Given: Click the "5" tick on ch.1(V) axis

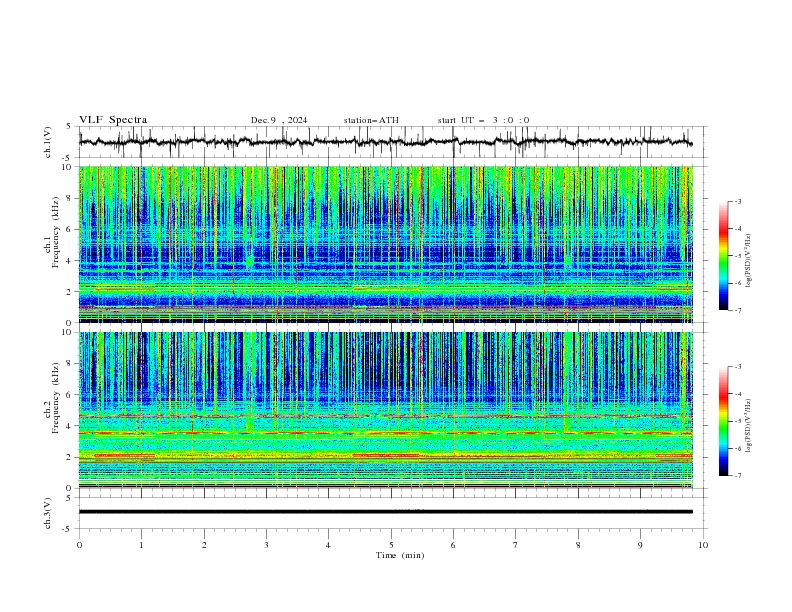Looking at the screenshot, I should 69,127.
